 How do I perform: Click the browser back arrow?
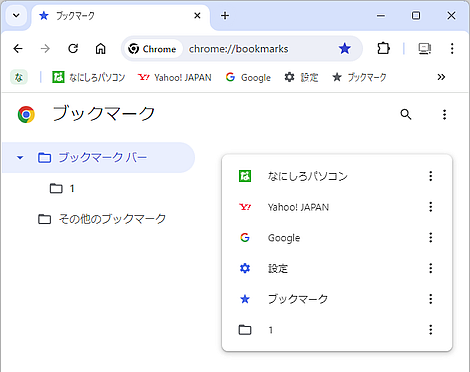pyautogui.click(x=18, y=49)
